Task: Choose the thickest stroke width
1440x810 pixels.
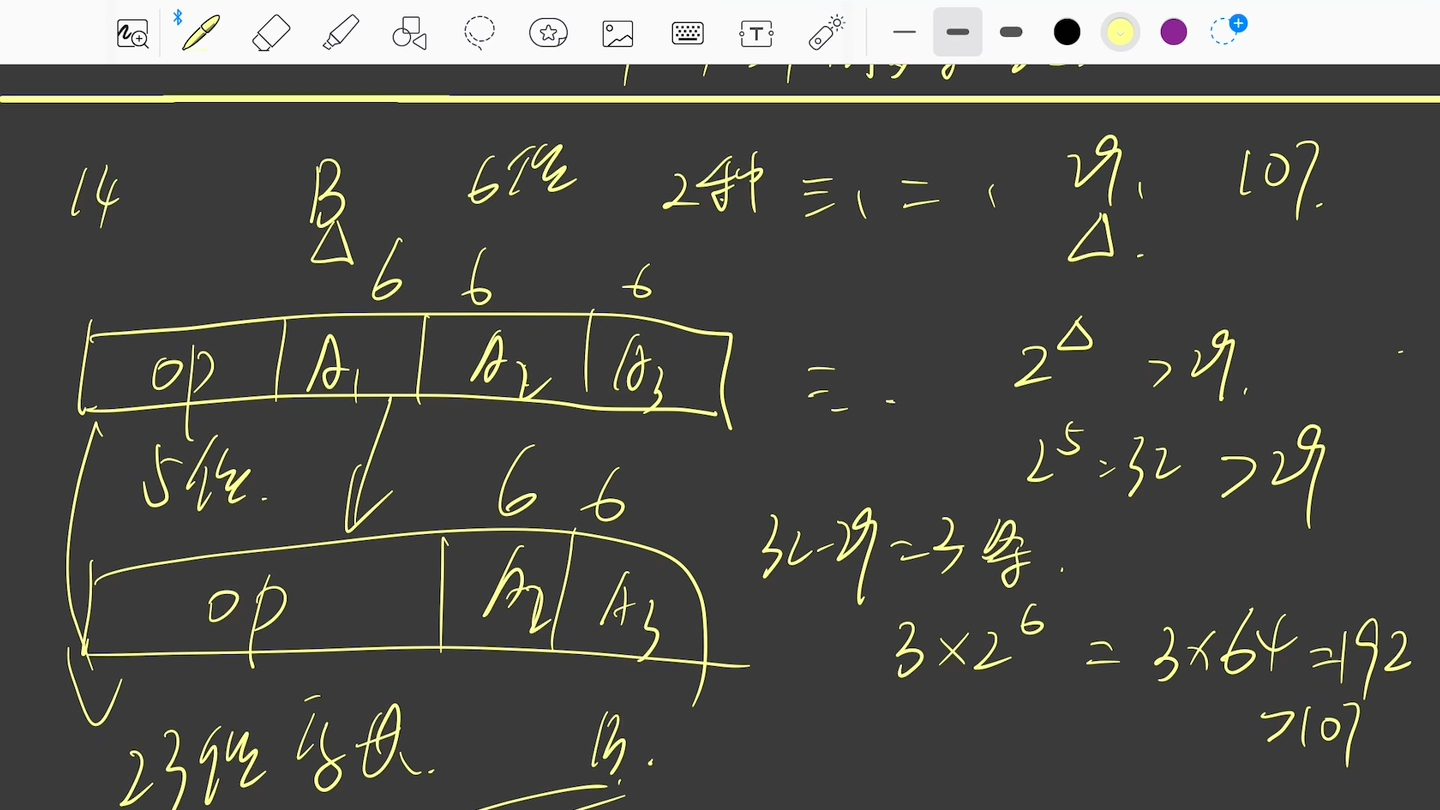Action: pyautogui.click(x=1011, y=32)
